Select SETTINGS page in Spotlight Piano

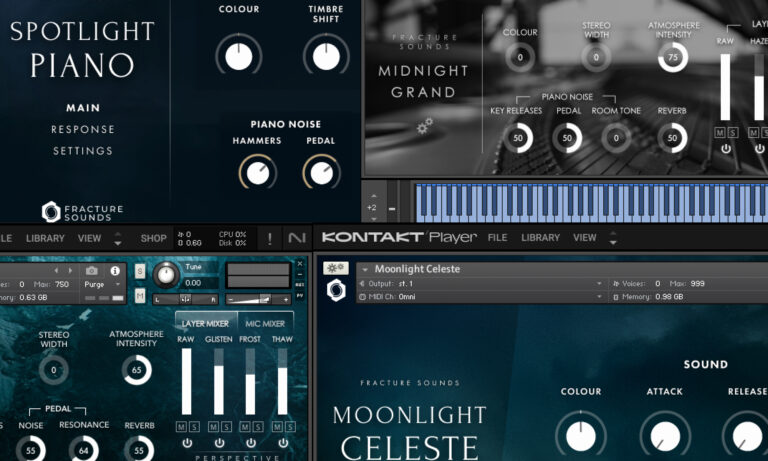(83, 151)
